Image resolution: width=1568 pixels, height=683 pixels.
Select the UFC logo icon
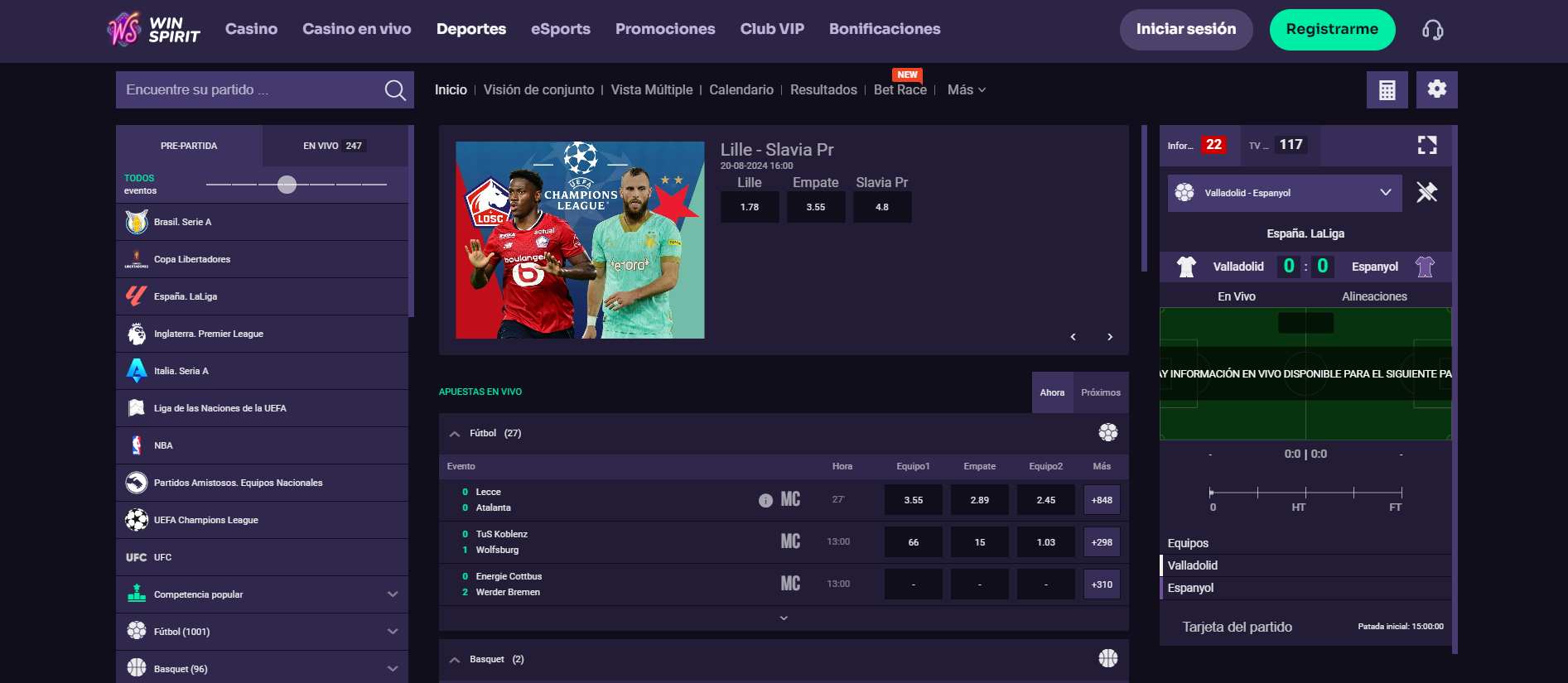137,557
